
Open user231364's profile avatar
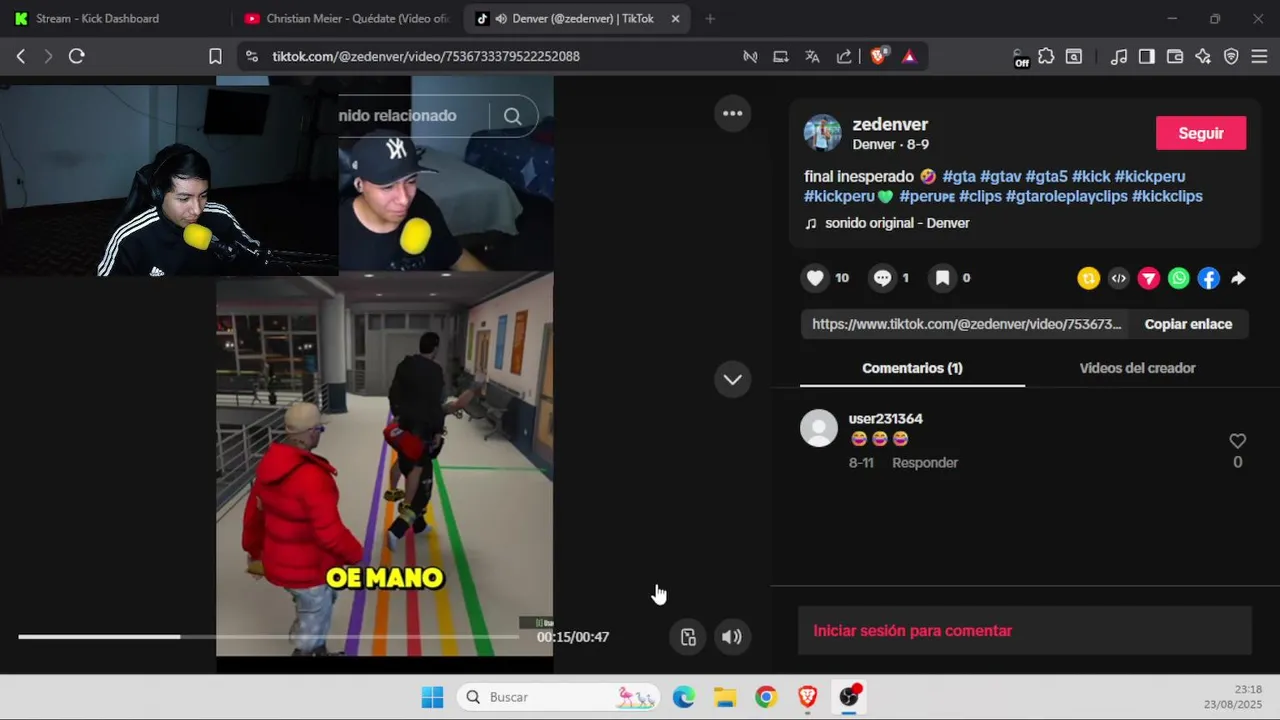pyautogui.click(x=819, y=428)
